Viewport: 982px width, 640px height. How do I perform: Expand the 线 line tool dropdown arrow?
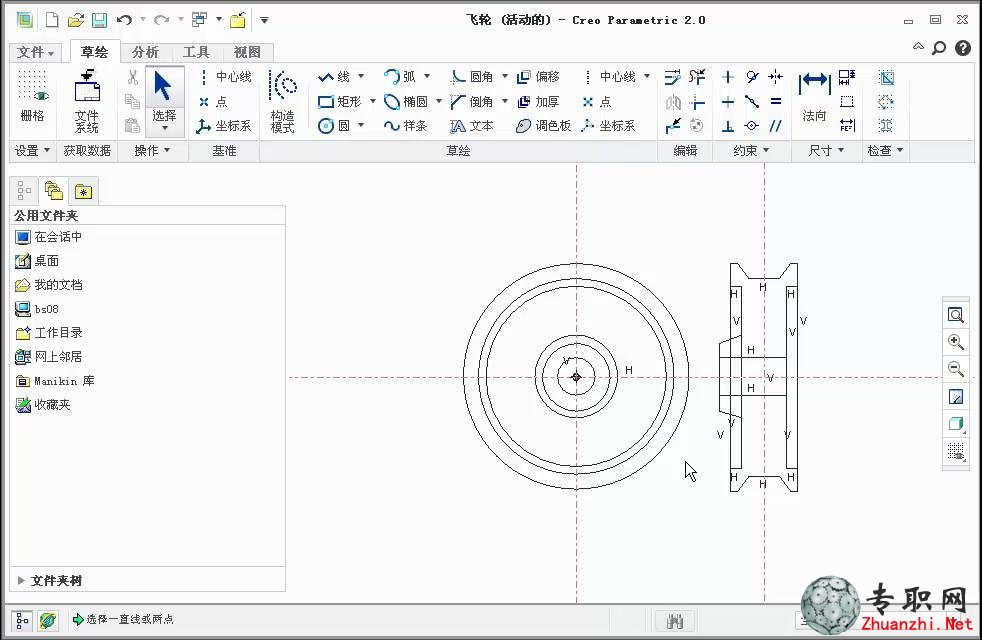click(361, 76)
